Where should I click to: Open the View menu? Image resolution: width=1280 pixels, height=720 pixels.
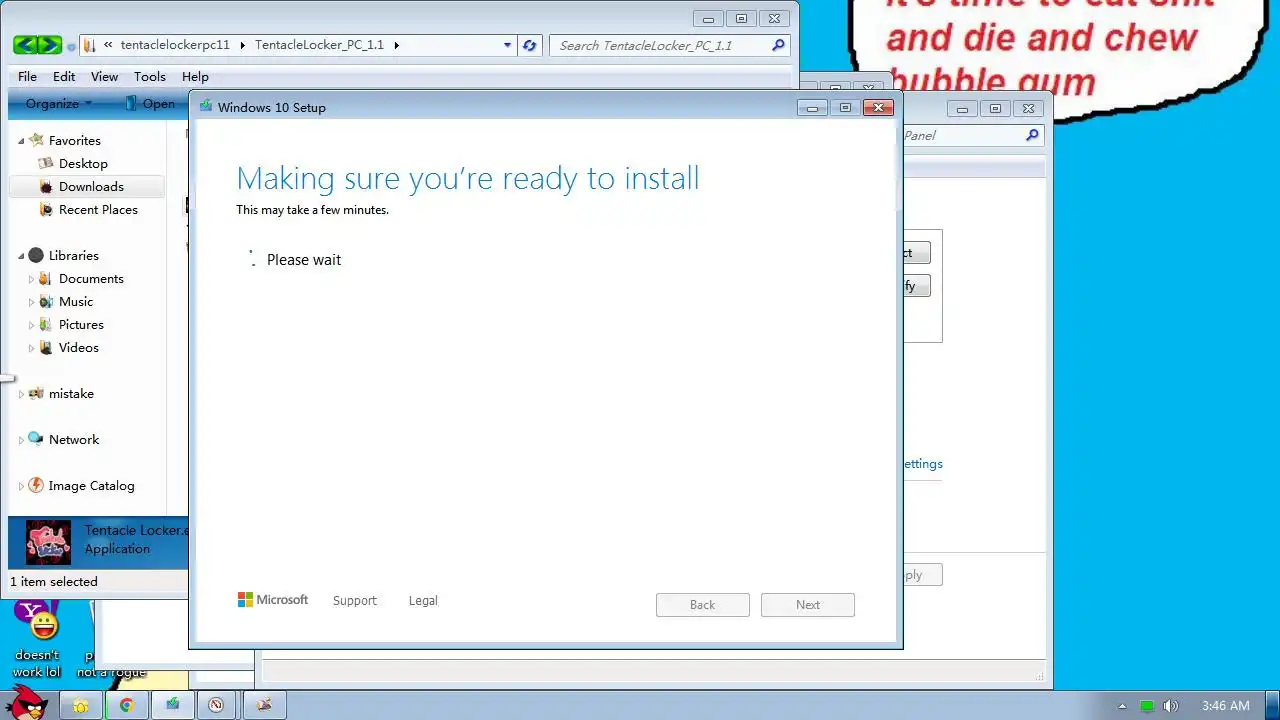[104, 76]
